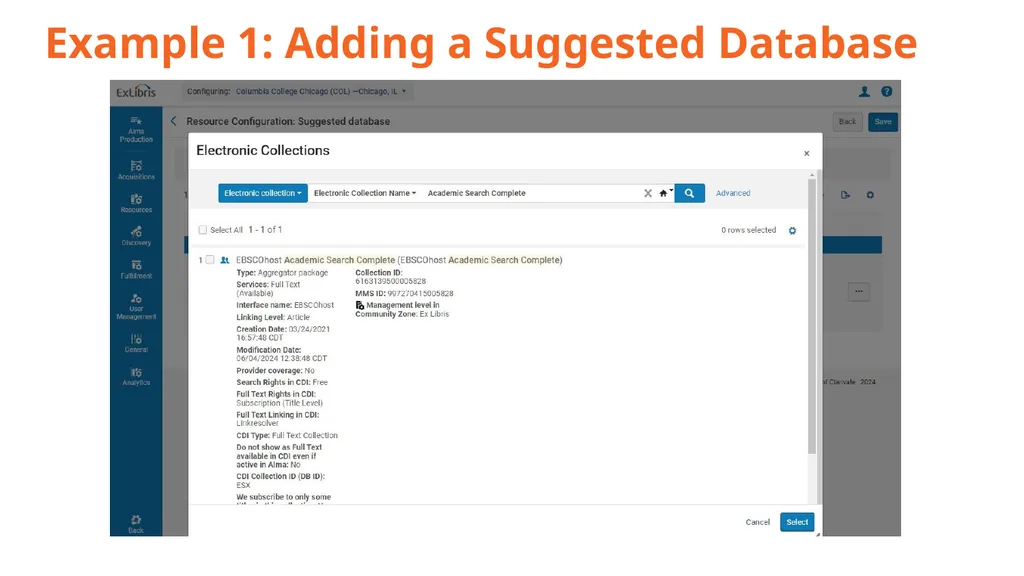Screen dimensions: 1024x576
Task: Open Electronic Collection Name field dropdown
Action: (364, 193)
